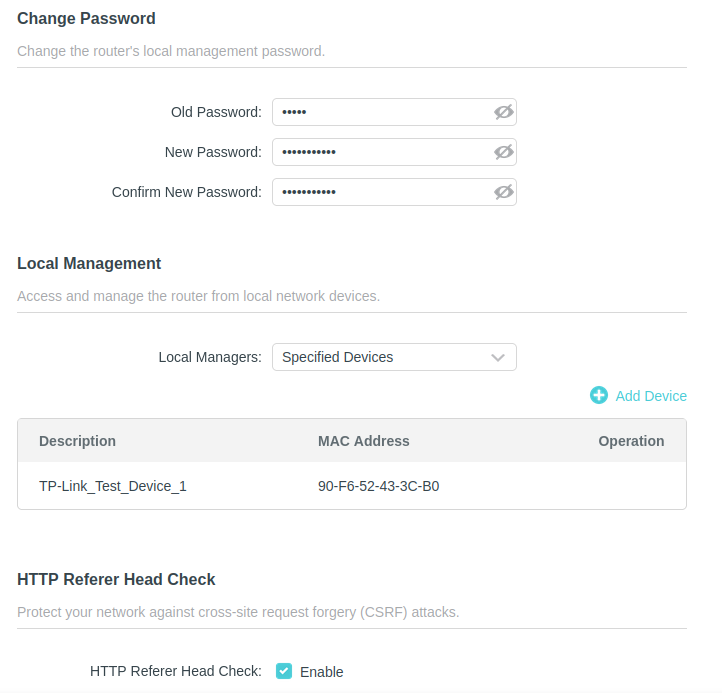
Task: Click the Operation column header
Action: point(631,441)
